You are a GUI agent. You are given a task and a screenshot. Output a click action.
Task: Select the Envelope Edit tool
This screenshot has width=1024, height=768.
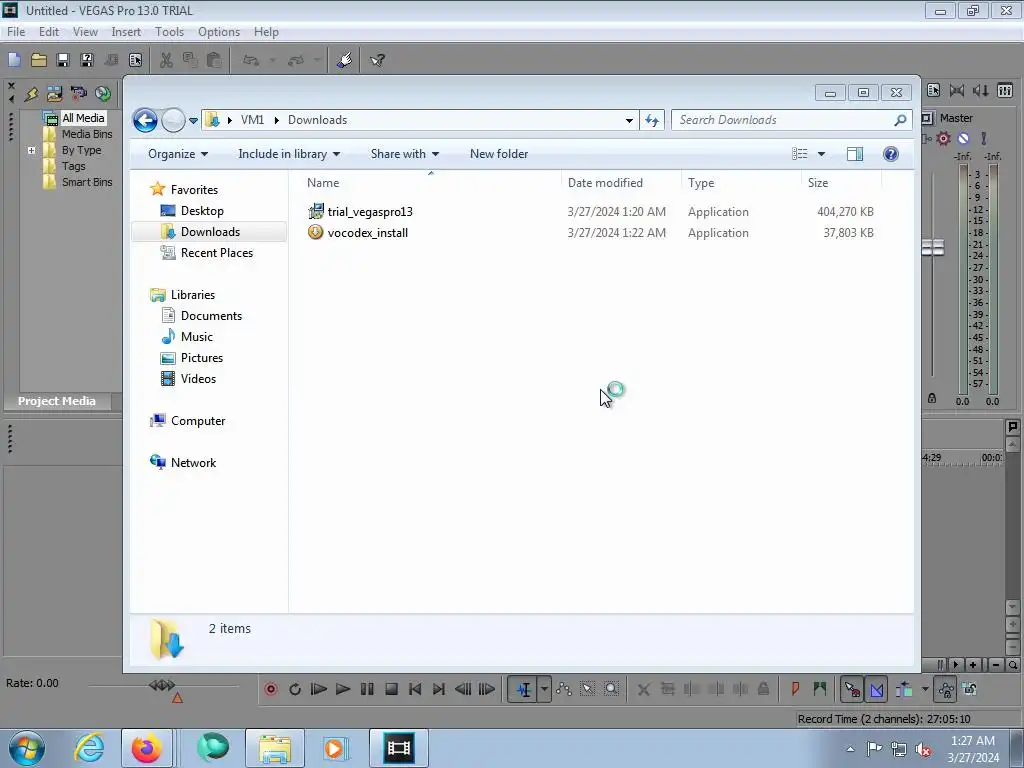coord(564,689)
